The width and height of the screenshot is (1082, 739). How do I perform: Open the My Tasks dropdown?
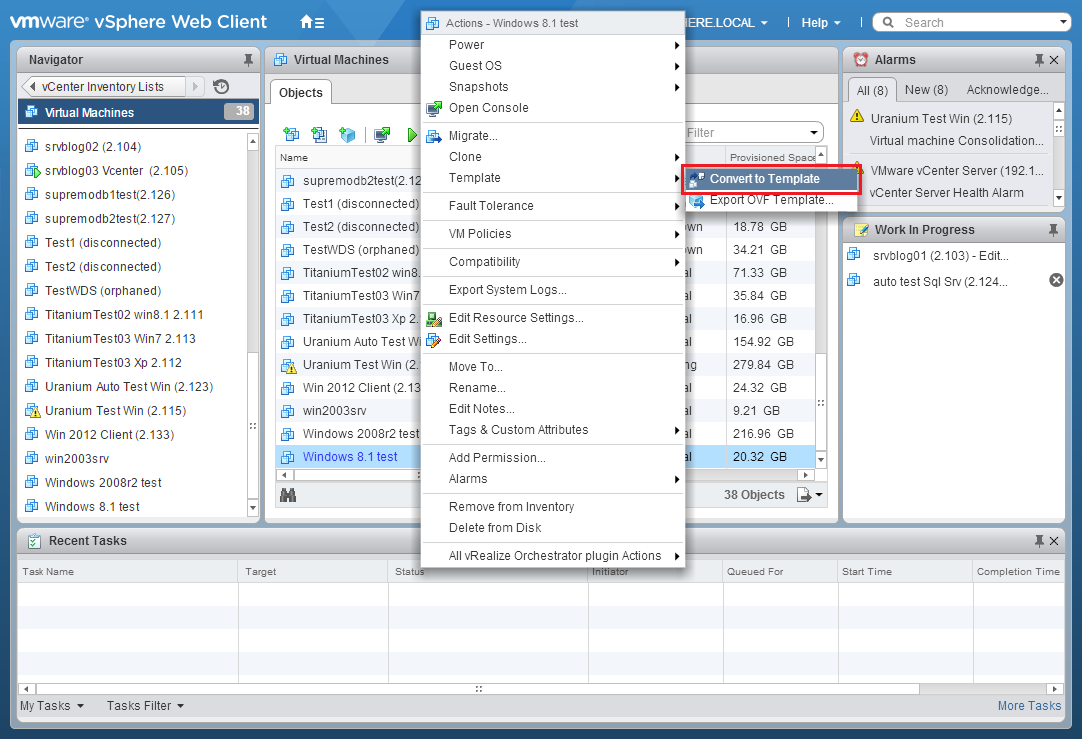(x=52, y=706)
